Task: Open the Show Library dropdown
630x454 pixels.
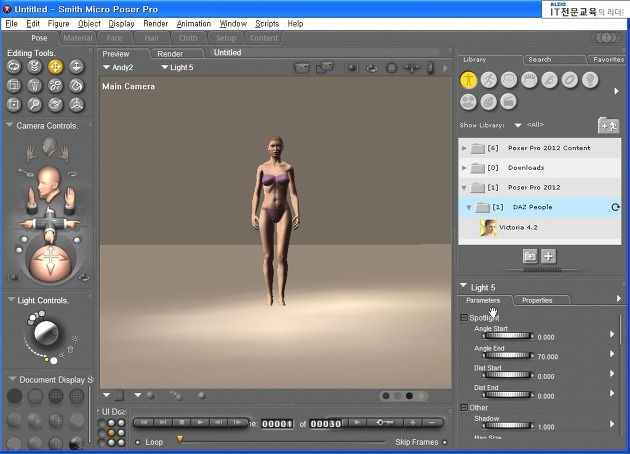Action: coord(518,125)
